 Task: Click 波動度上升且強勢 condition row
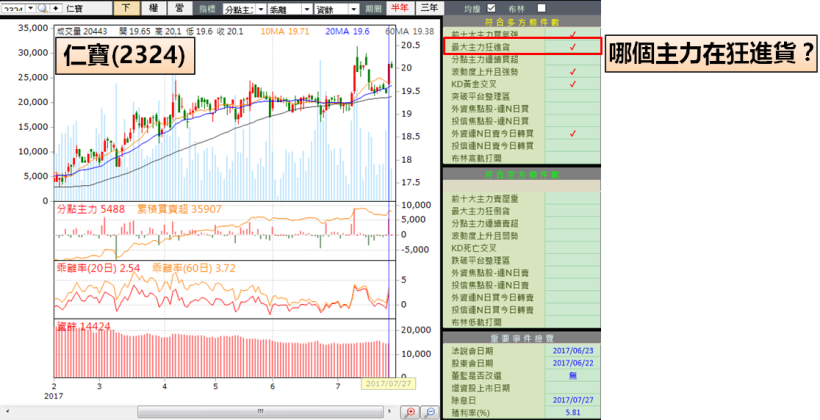pos(521,72)
